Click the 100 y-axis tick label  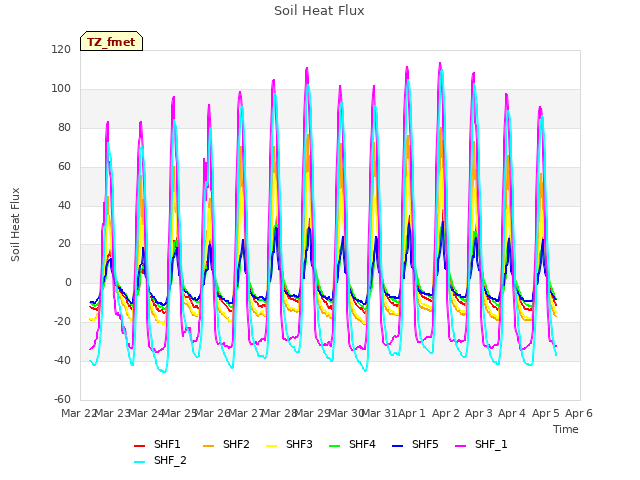[61, 89]
